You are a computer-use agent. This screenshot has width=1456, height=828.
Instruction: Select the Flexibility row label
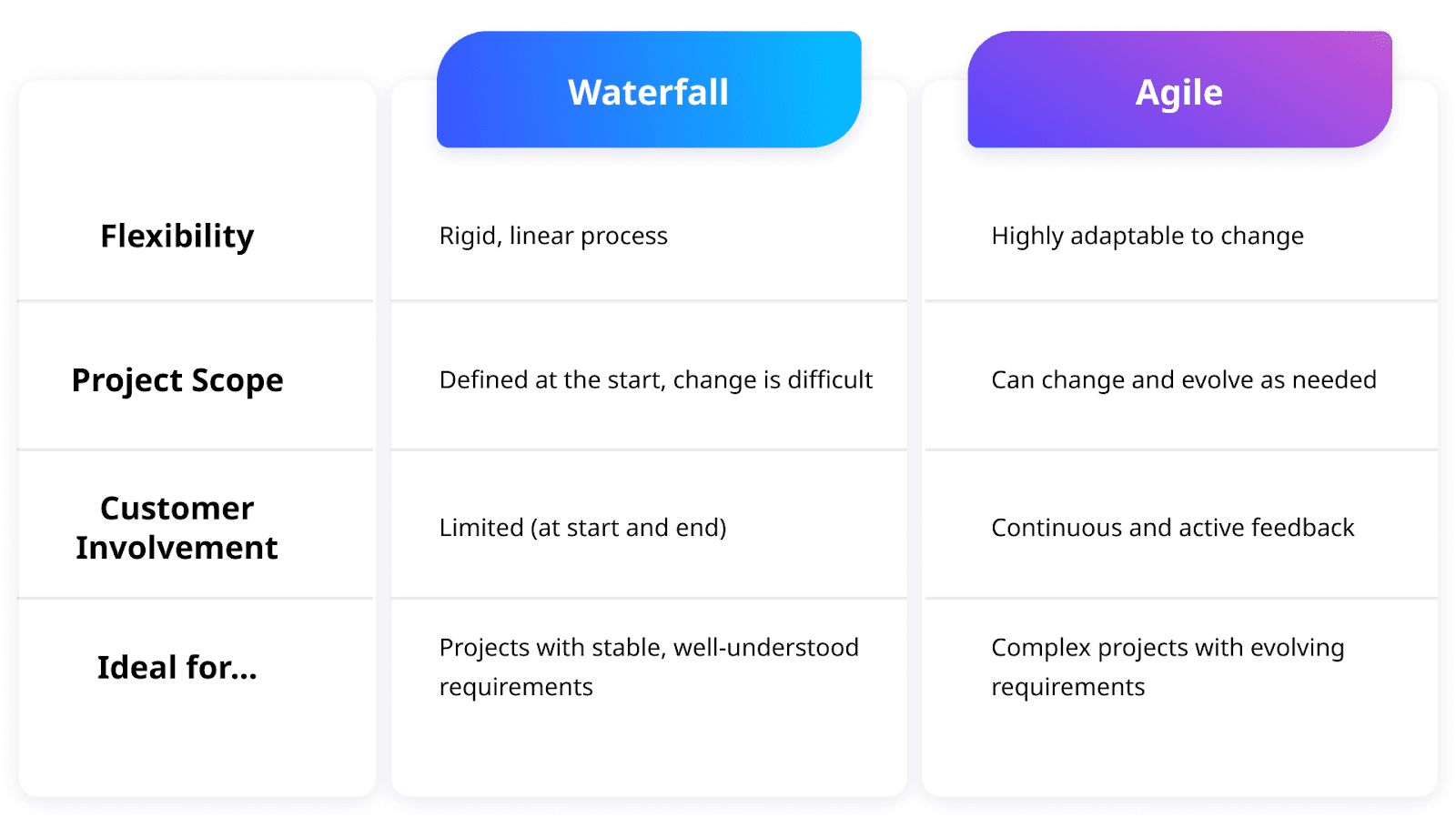click(x=177, y=237)
